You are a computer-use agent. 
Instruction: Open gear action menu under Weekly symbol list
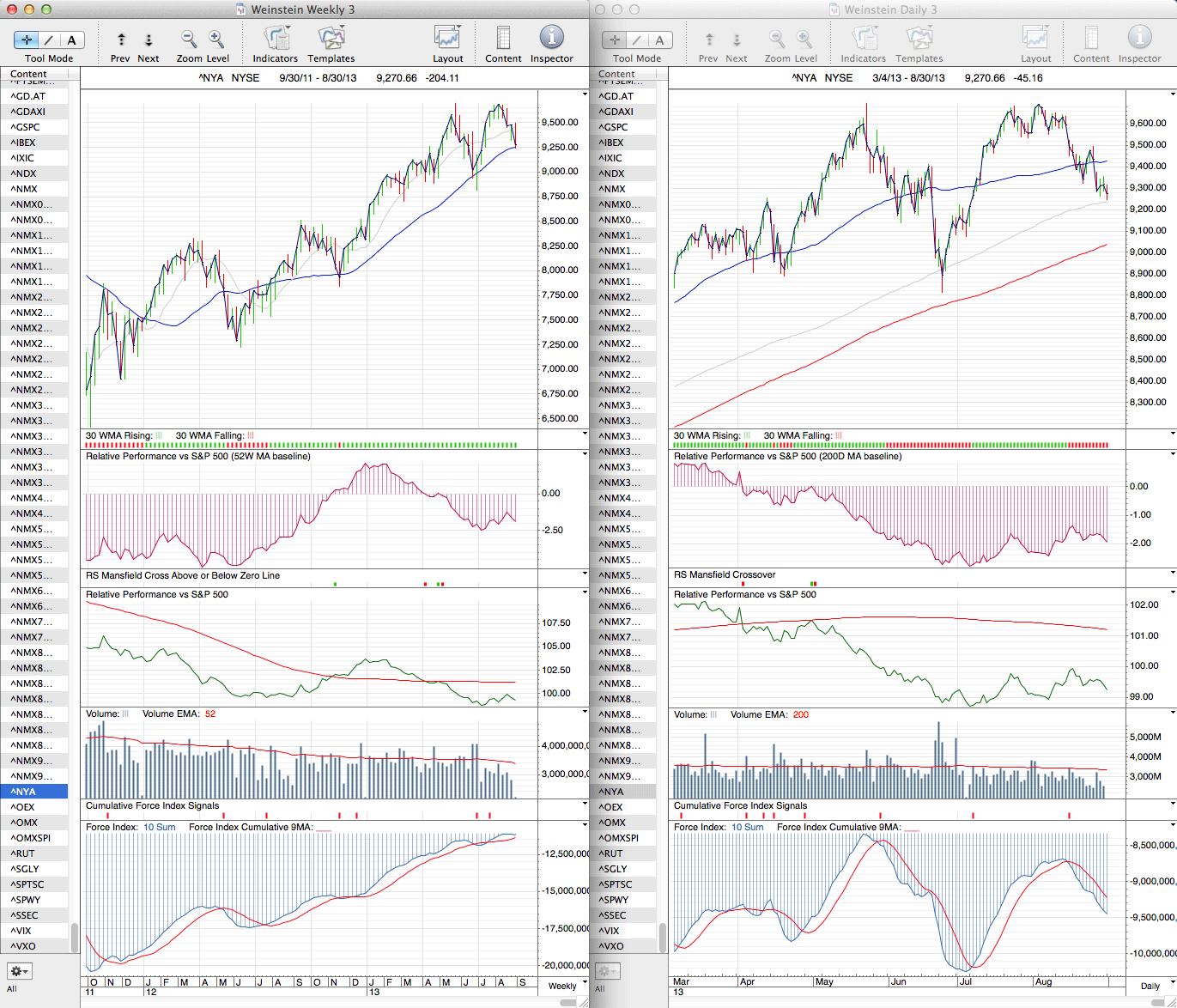click(x=19, y=971)
